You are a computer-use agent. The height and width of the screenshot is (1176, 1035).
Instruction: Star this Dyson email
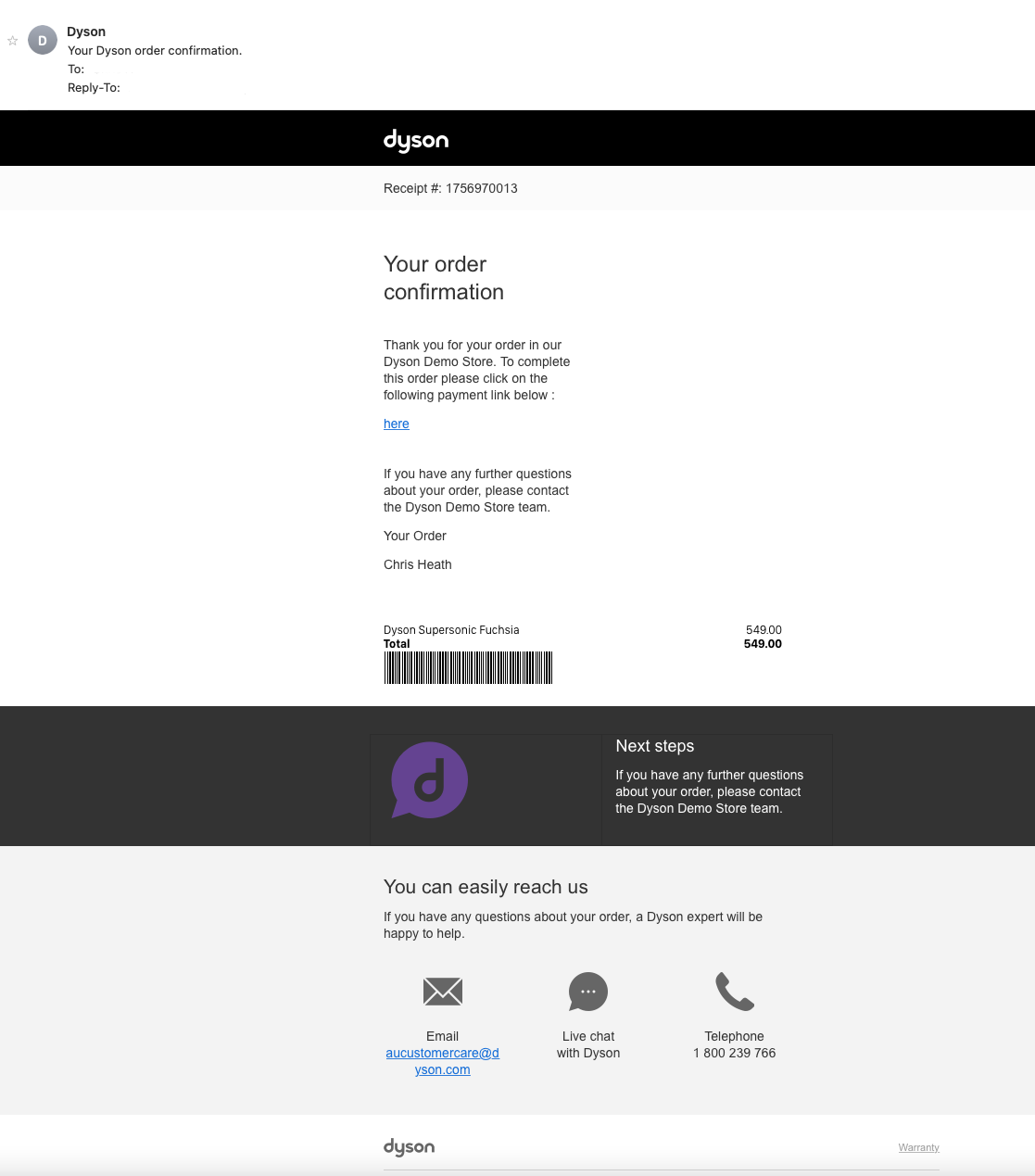click(13, 41)
